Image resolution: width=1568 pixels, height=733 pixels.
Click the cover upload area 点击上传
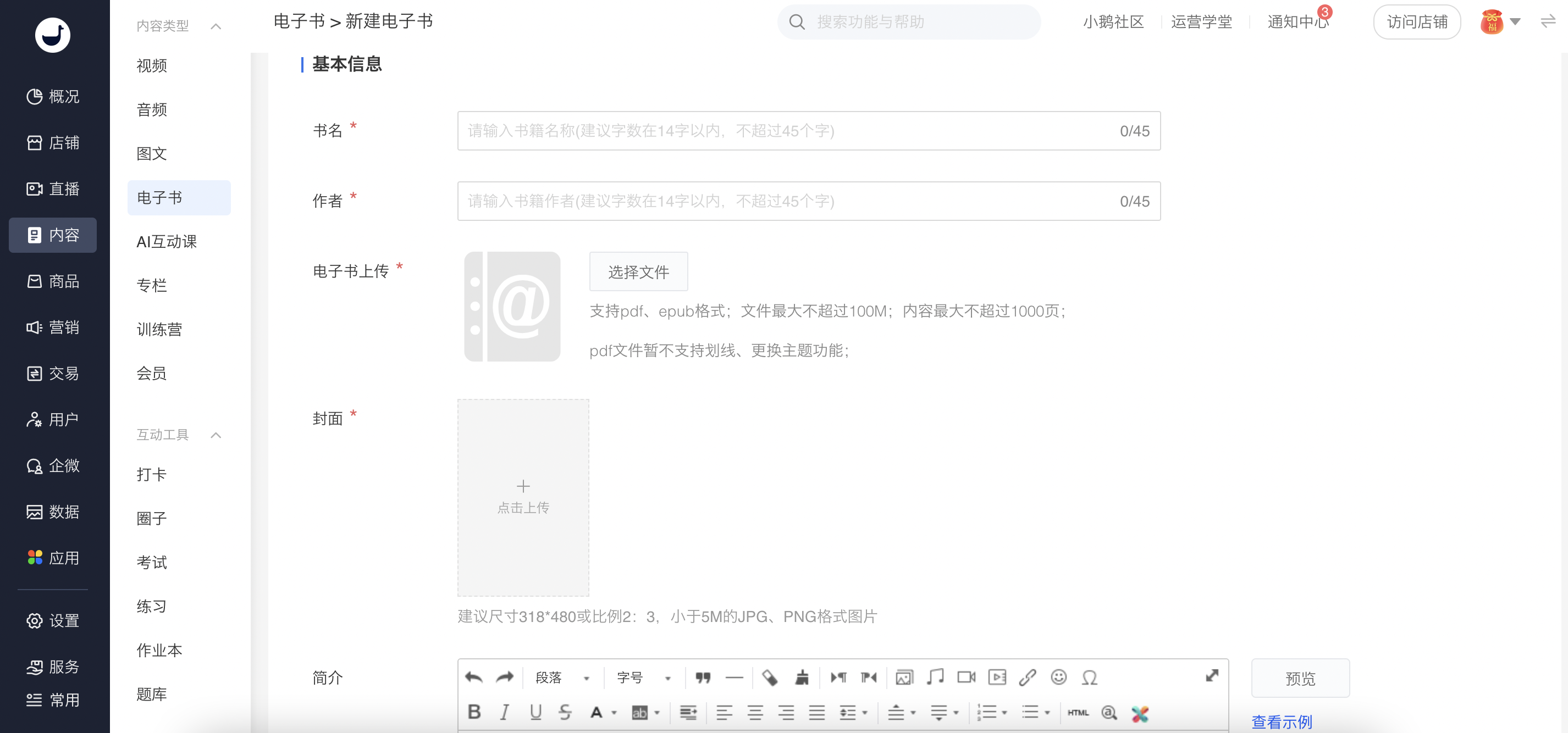click(x=523, y=498)
